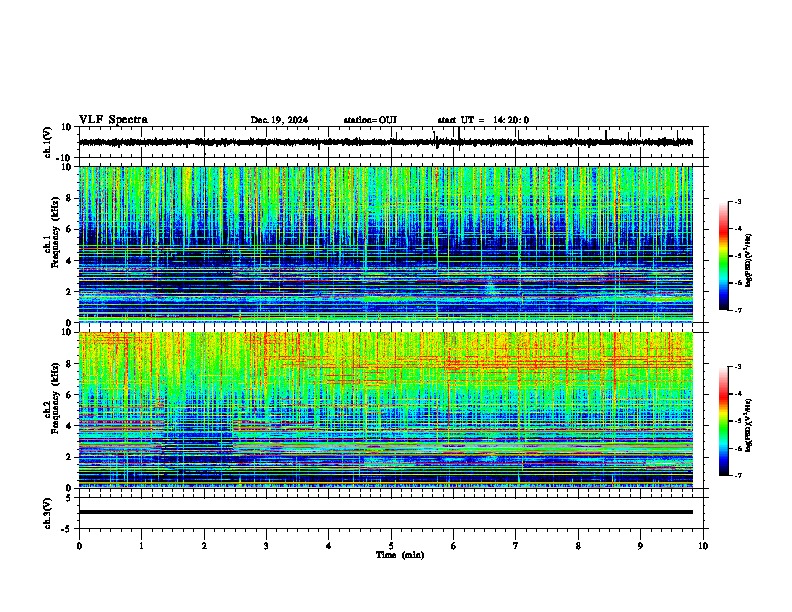Click inside the ch.2 spectrogram panel
This screenshot has height=612, width=792.
pyautogui.click(x=386, y=410)
